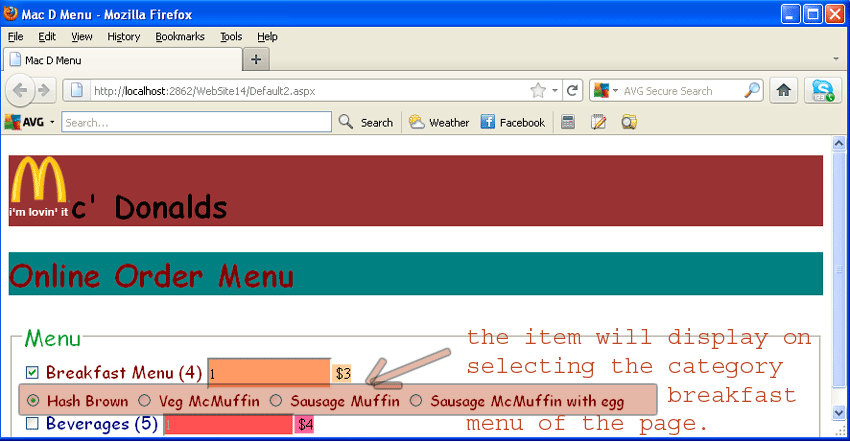Click the magnifier in AVG Secure Search box

click(x=752, y=91)
